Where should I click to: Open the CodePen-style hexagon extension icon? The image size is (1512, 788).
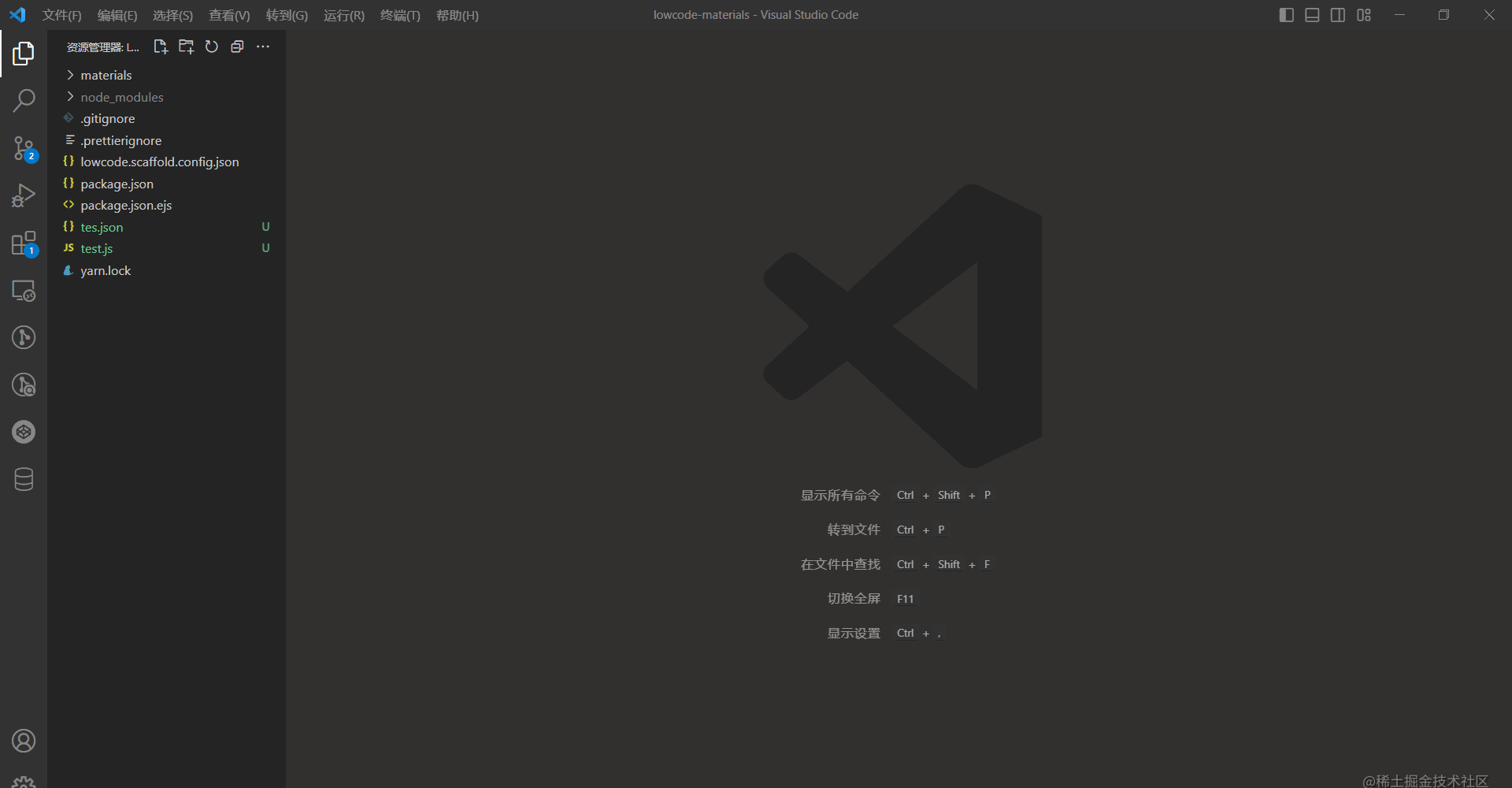24,432
